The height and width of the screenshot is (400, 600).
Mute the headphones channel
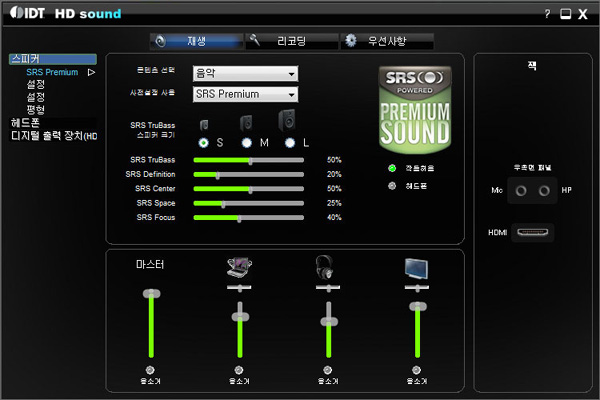tap(328, 370)
